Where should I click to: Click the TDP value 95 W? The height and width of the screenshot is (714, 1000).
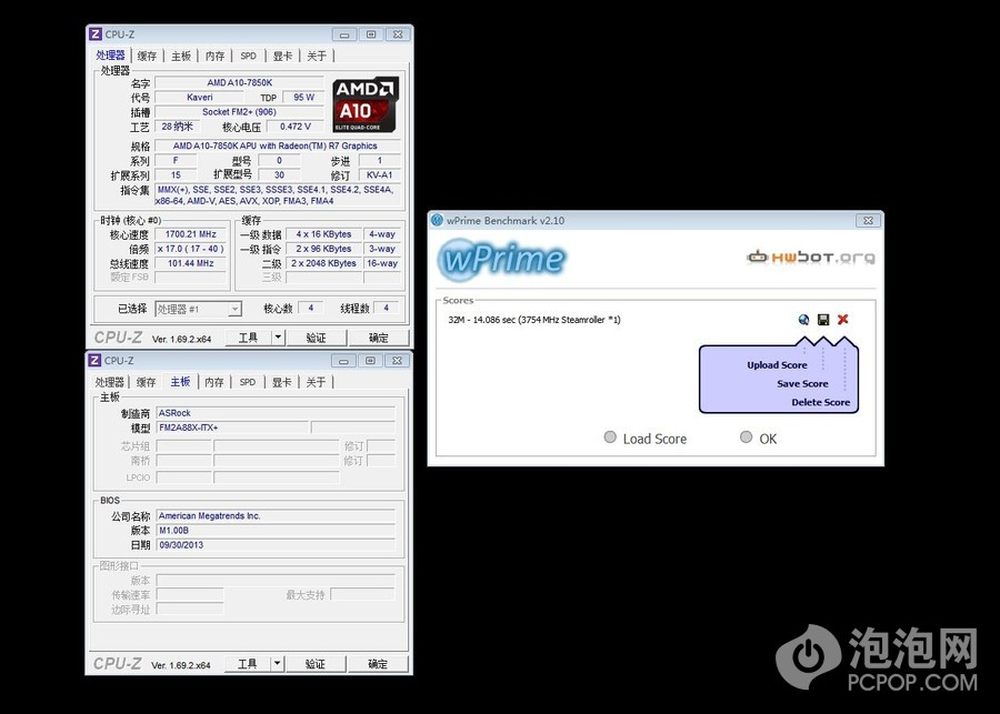point(304,98)
